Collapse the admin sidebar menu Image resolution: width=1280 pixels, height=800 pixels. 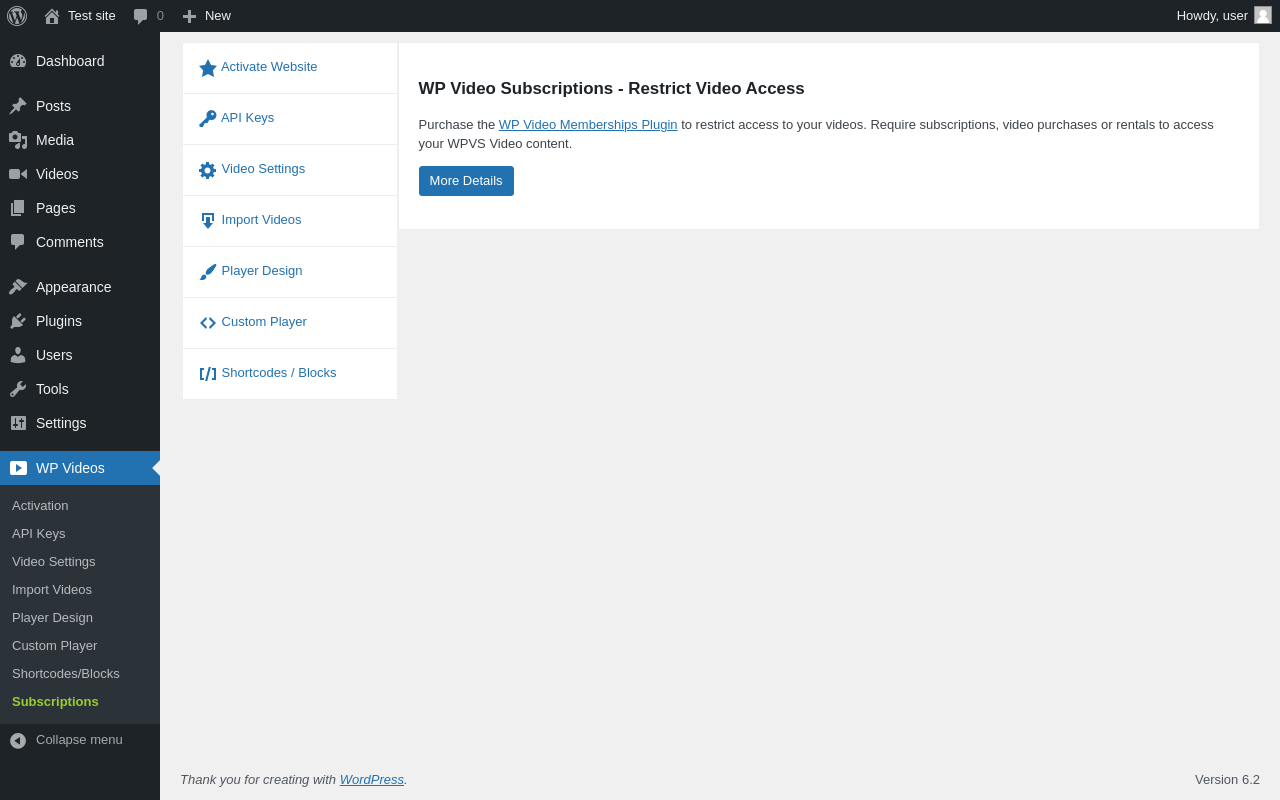pos(80,740)
